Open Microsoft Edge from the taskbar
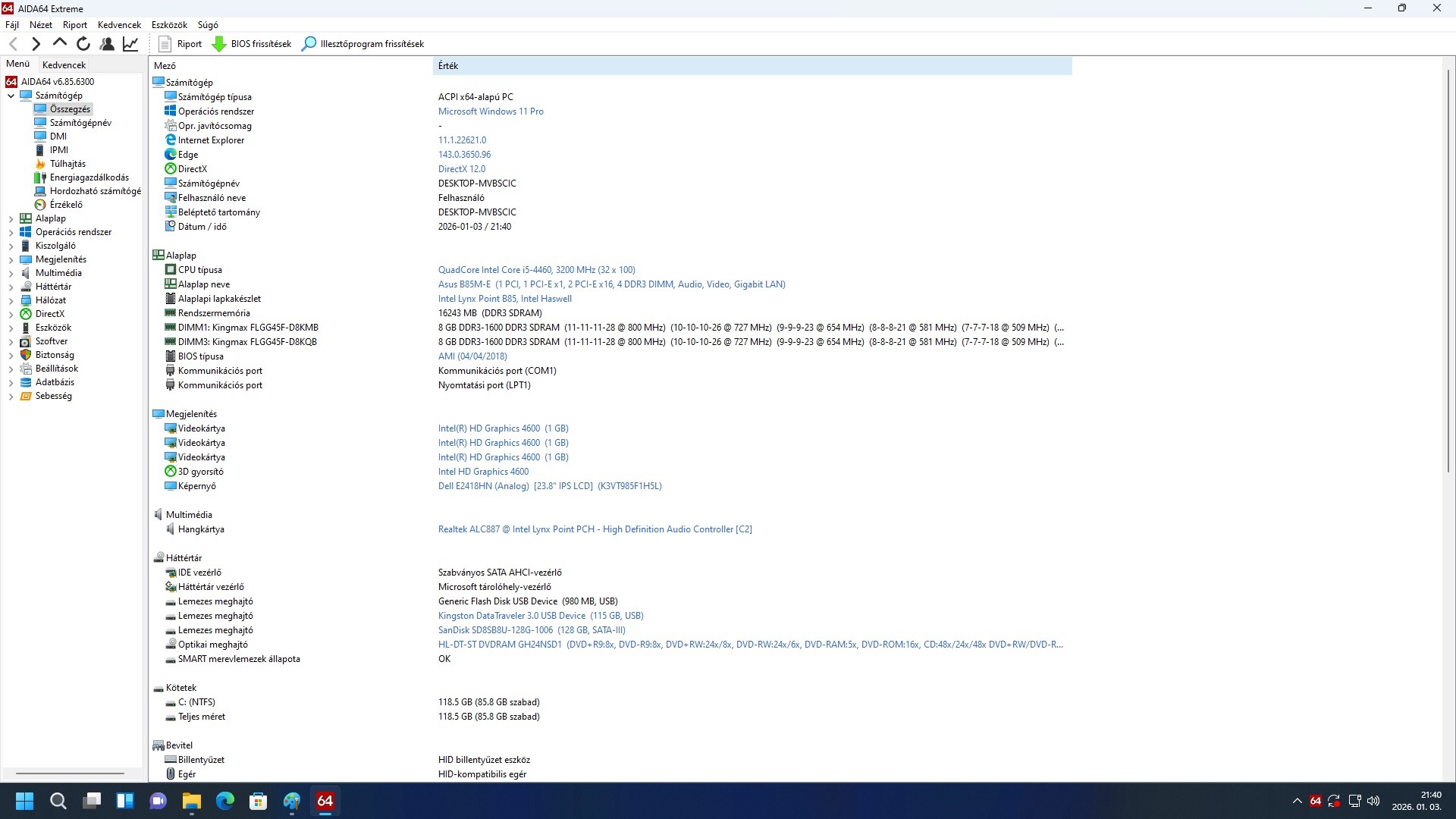 225,801
